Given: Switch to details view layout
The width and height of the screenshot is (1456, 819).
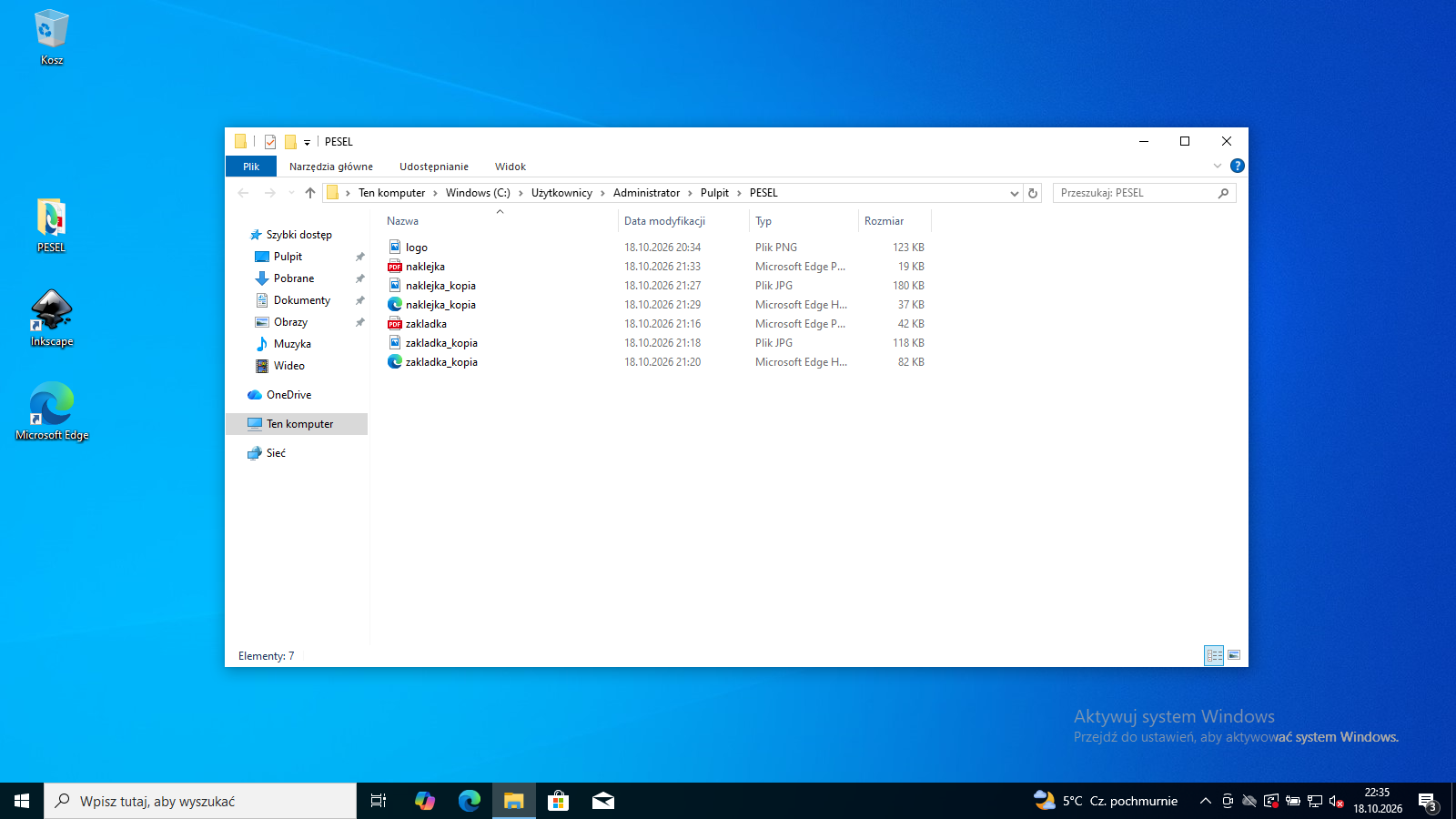Looking at the screenshot, I should 1214,655.
